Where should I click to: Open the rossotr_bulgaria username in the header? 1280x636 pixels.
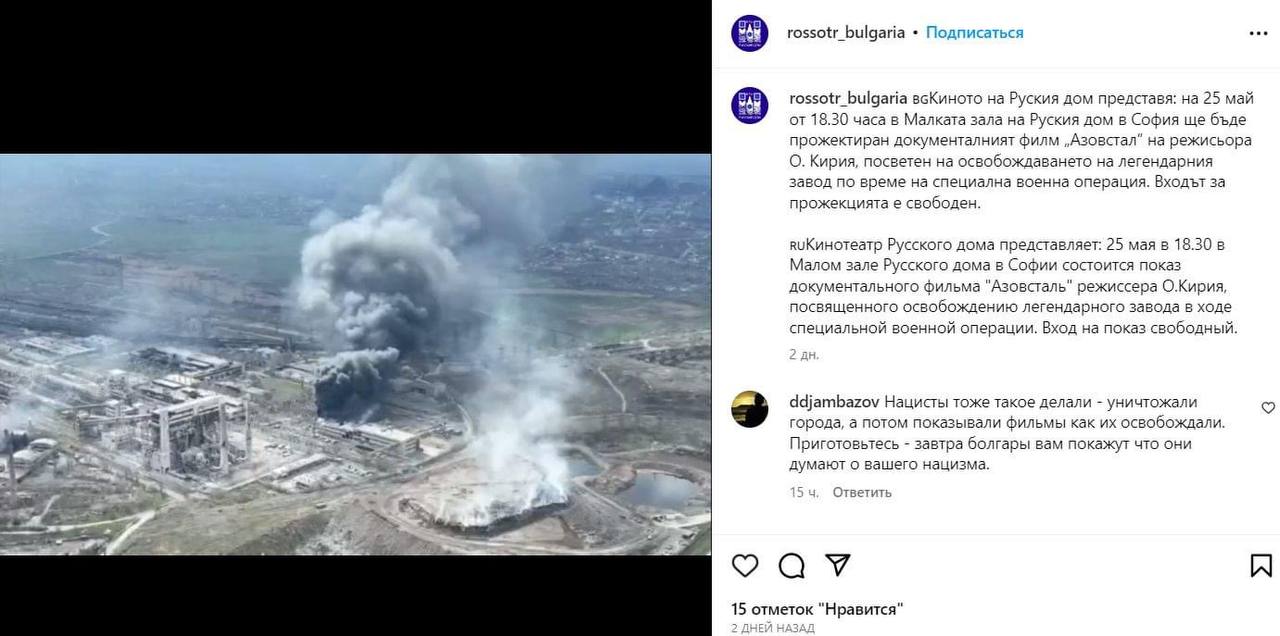846,33
